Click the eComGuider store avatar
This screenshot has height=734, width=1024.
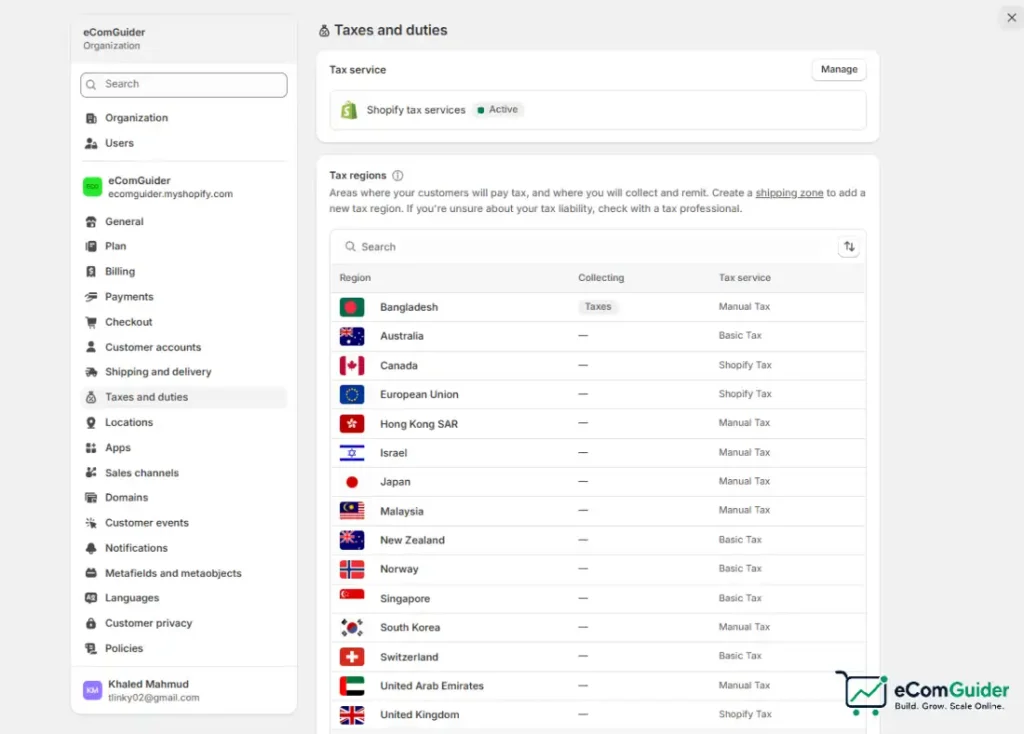93,187
